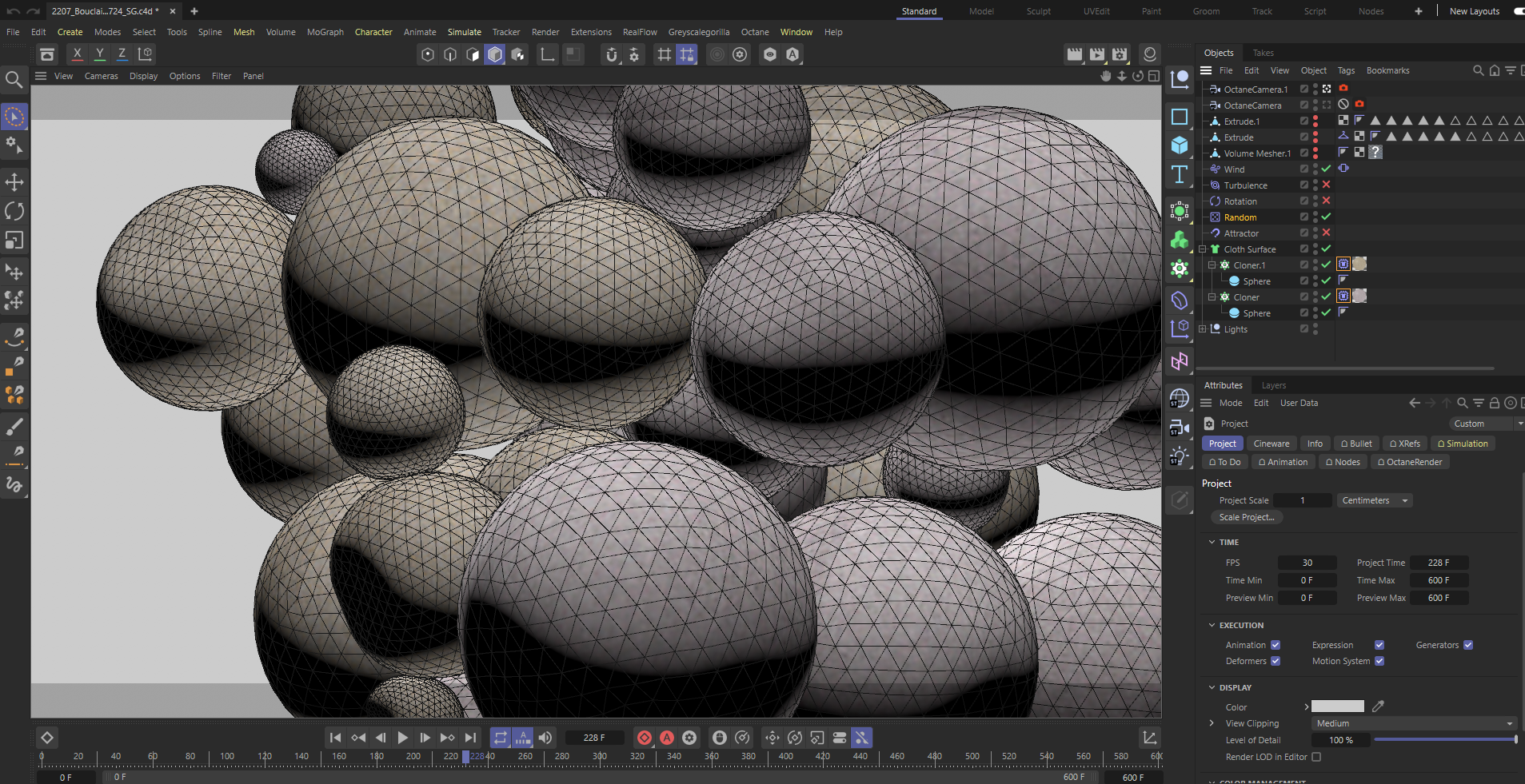
Task: Click the Scale Project... button
Action: pyautogui.click(x=1246, y=517)
